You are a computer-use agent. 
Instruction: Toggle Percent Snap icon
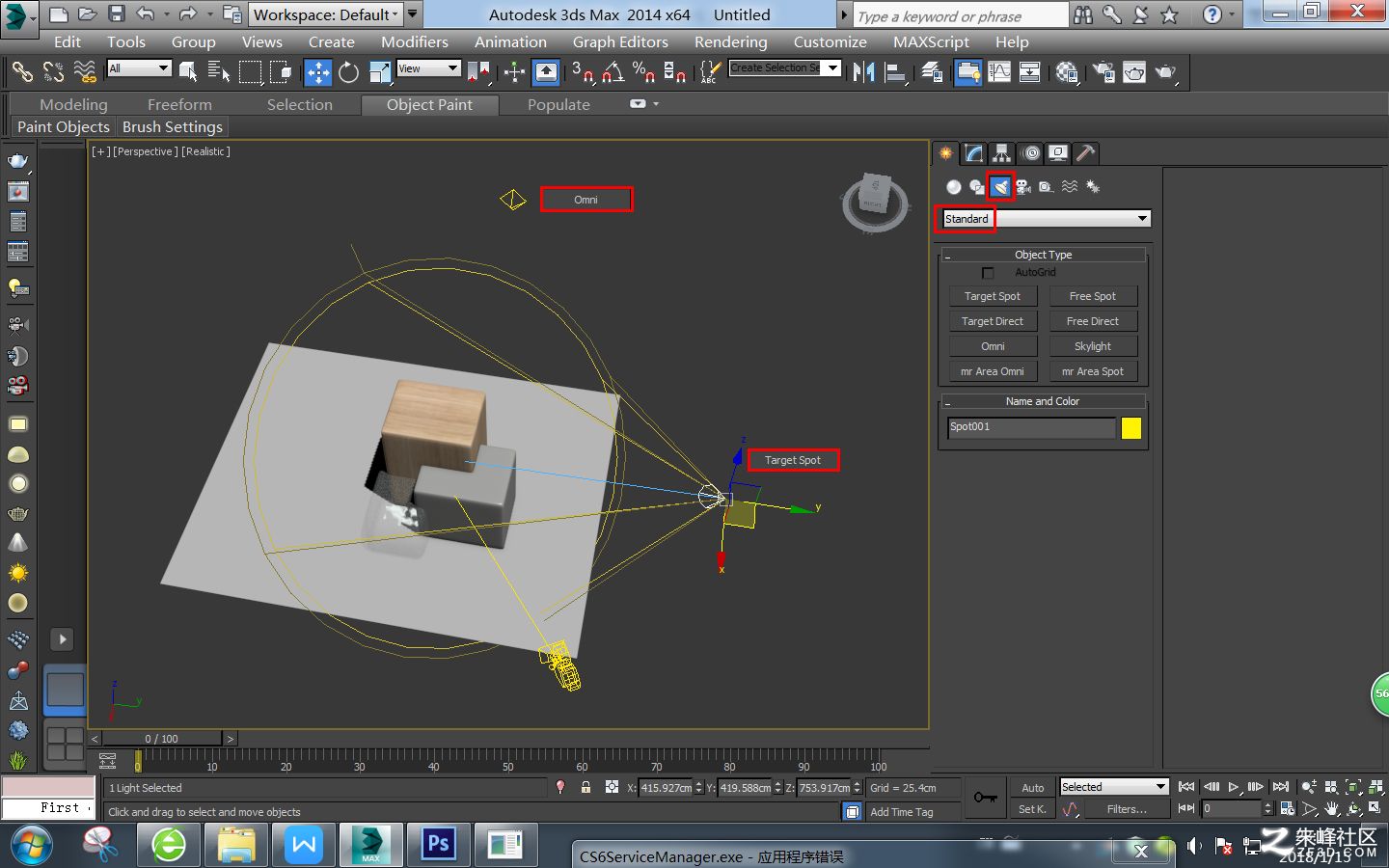643,72
